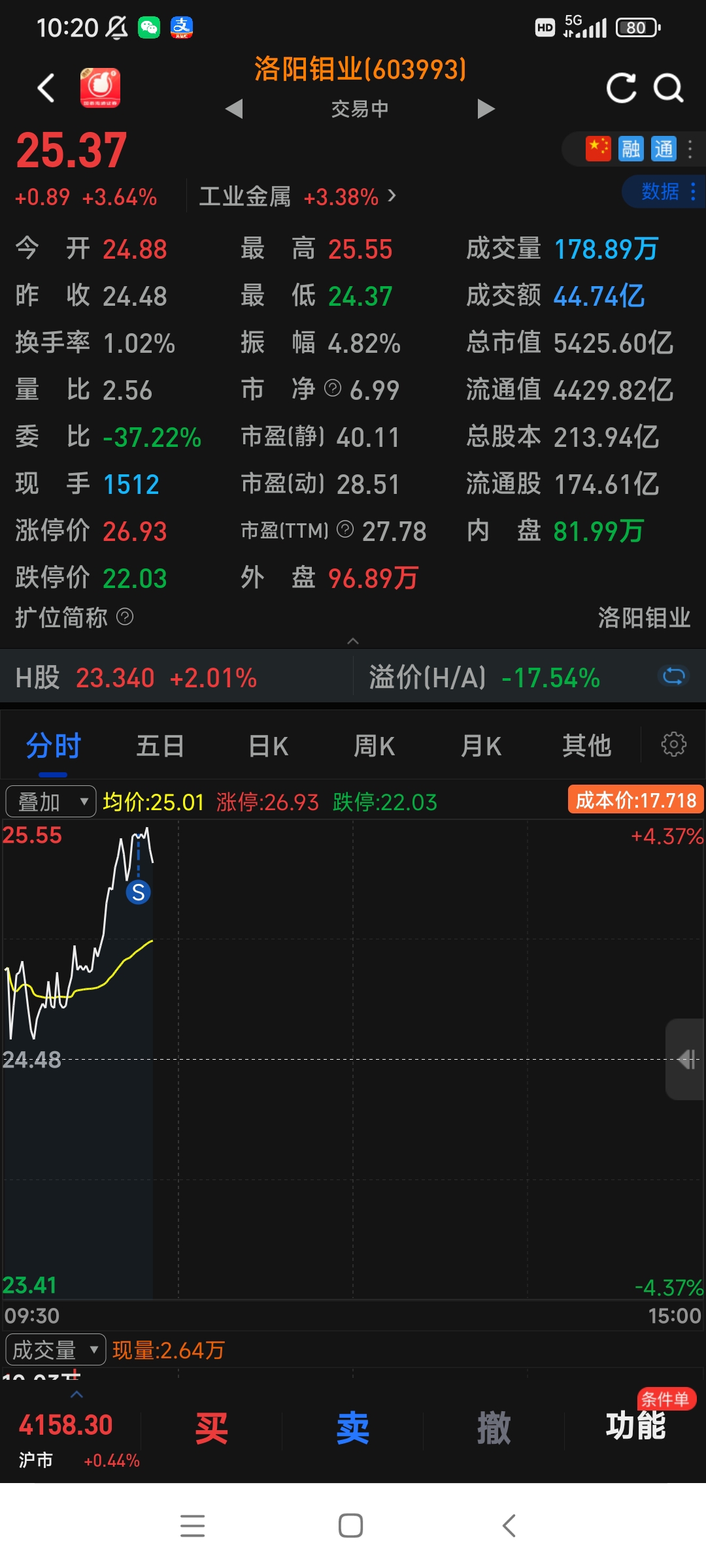Tap the 交易中 trading status label
This screenshot has width=706, height=1568.
coord(360,108)
